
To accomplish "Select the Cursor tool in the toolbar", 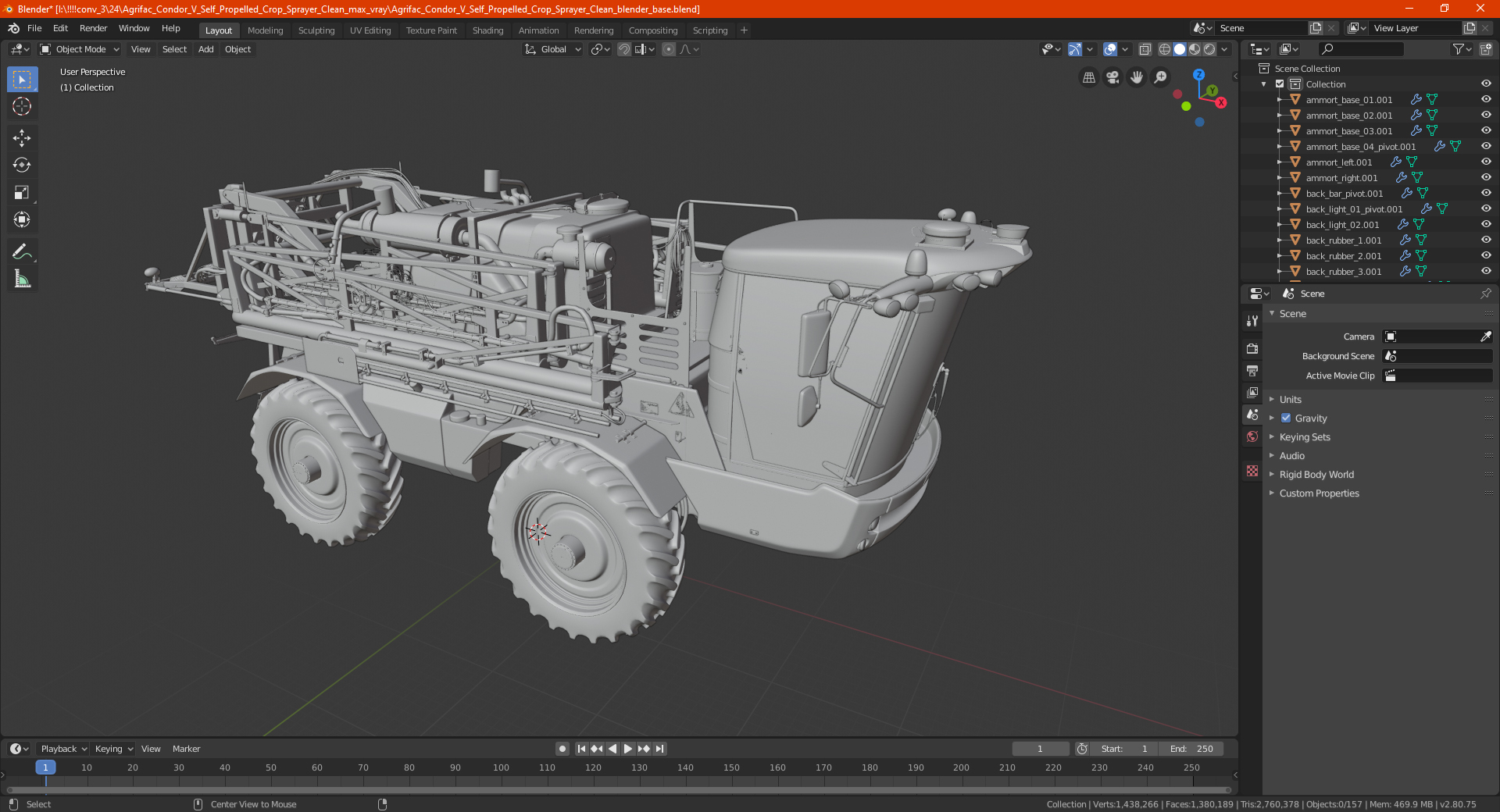I will coord(22,106).
